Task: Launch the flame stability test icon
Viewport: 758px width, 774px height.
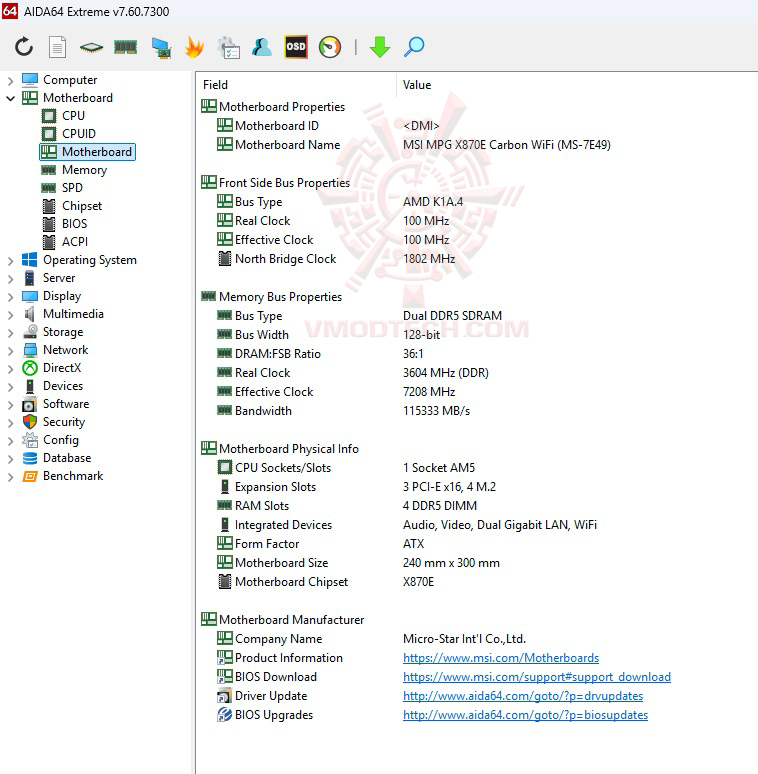Action: 194,47
